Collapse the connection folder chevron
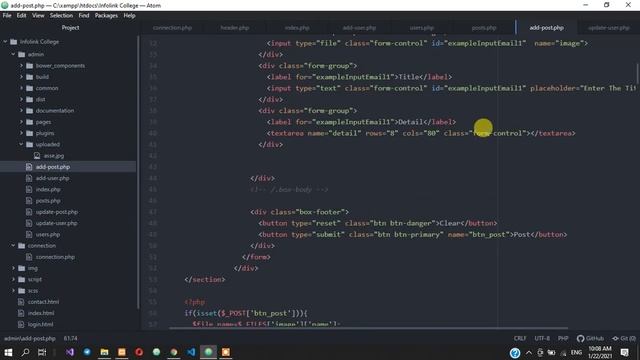 [13, 245]
